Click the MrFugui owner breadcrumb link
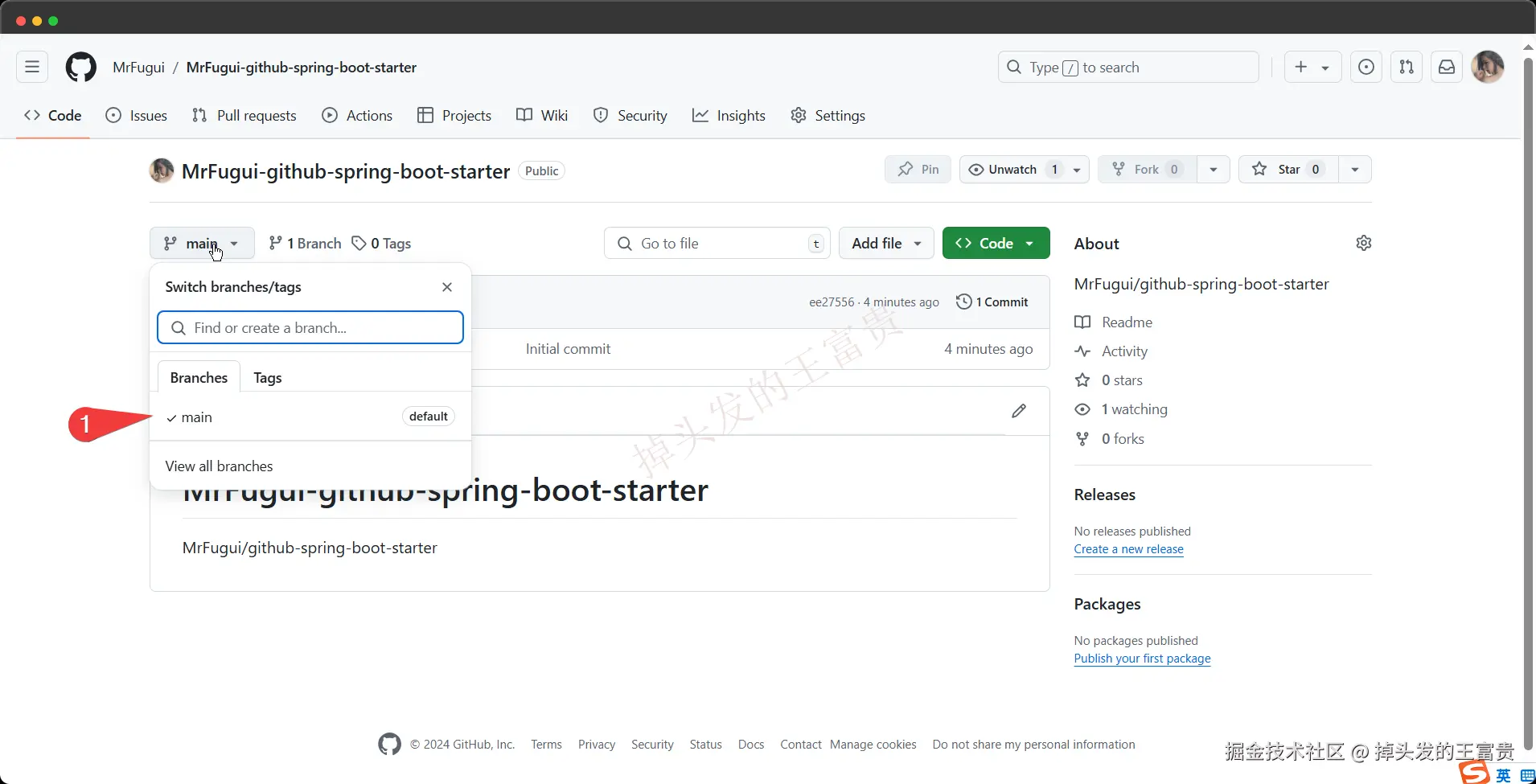The width and height of the screenshot is (1536, 784). [x=138, y=68]
